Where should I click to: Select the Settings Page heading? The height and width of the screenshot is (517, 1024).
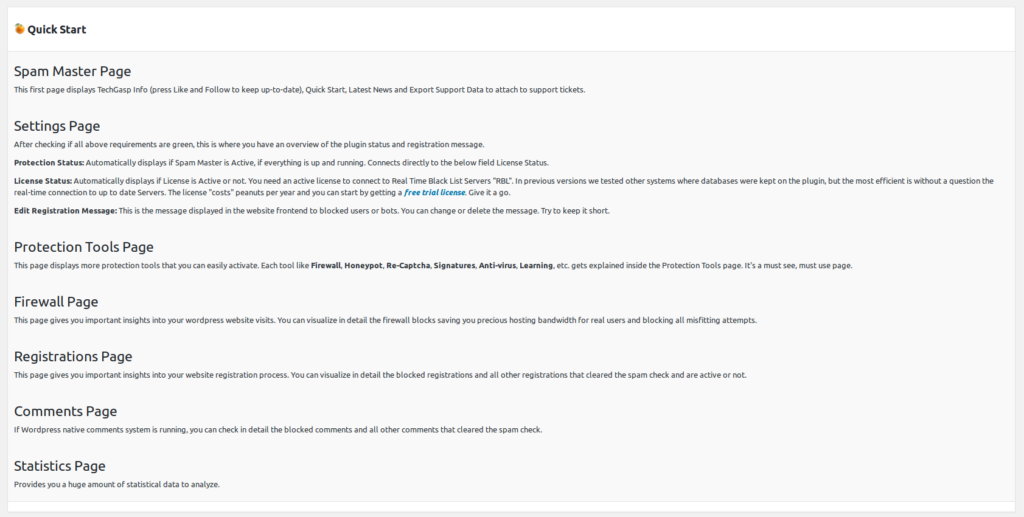57,126
